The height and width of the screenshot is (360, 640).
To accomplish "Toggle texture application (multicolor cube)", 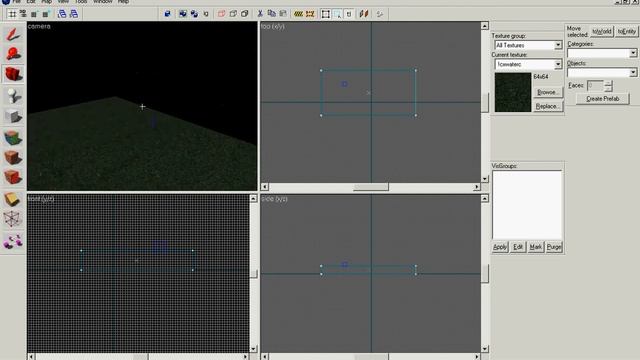I will tap(13, 137).
